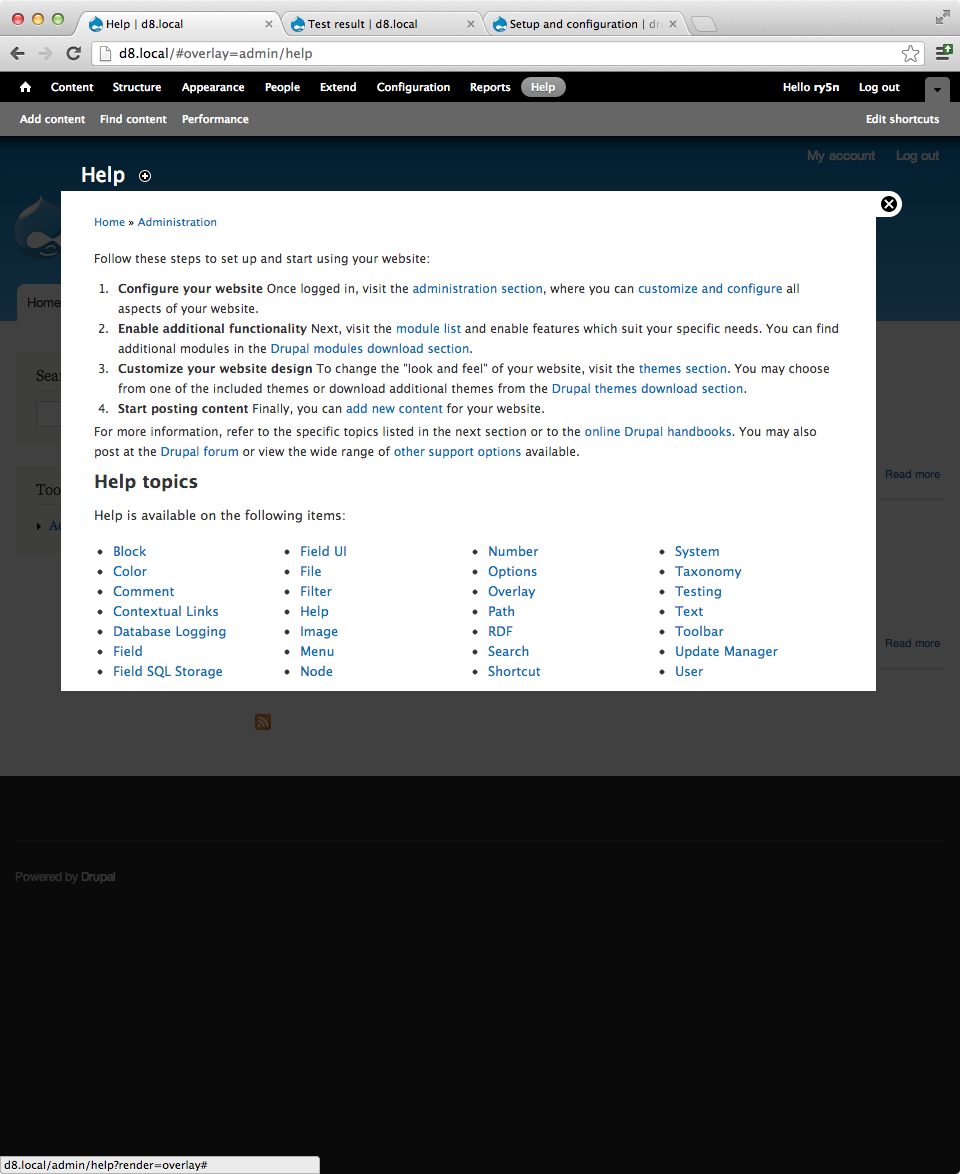Open the Database Logging help topic
The image size is (960, 1174).
point(169,631)
